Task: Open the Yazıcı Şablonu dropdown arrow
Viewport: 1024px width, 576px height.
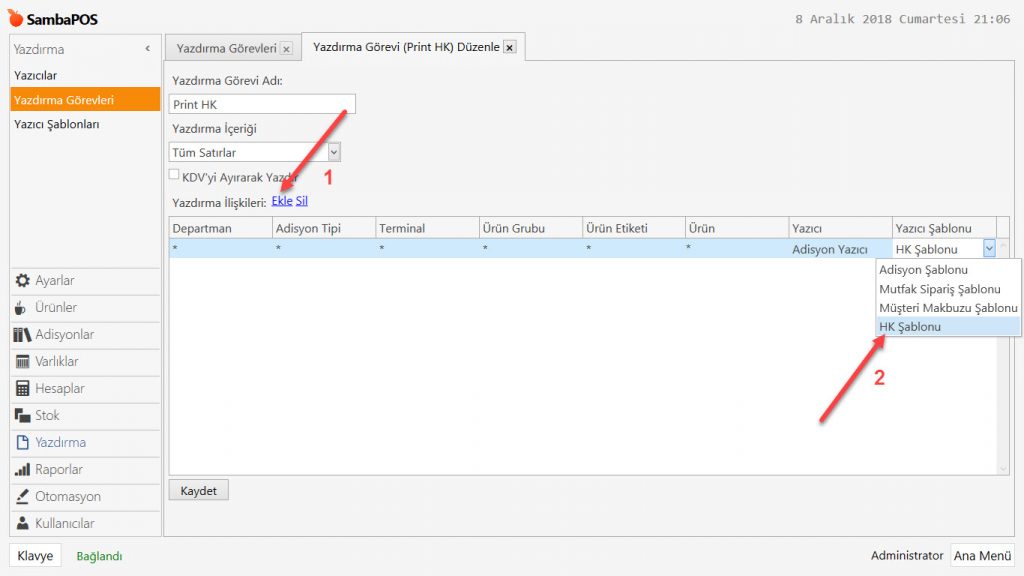Action: [989, 249]
